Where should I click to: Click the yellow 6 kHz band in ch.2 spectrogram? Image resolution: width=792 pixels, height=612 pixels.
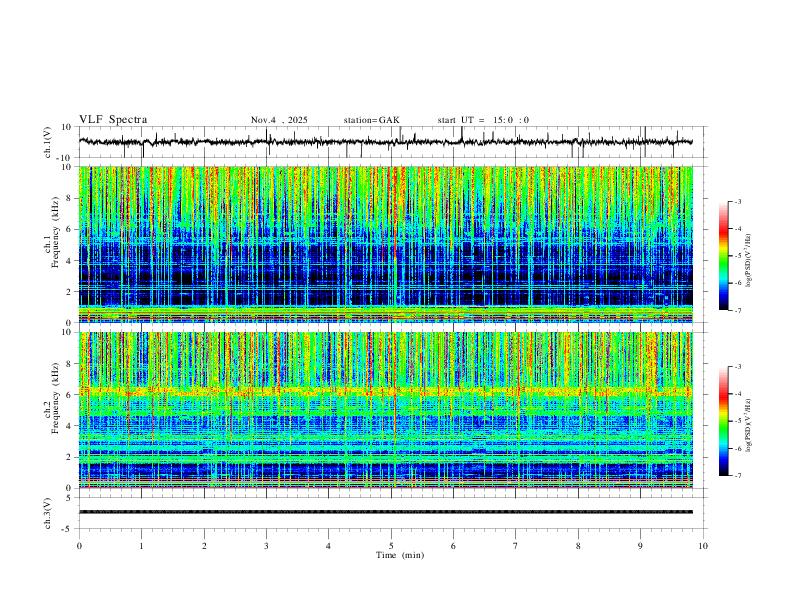[x=385, y=391]
